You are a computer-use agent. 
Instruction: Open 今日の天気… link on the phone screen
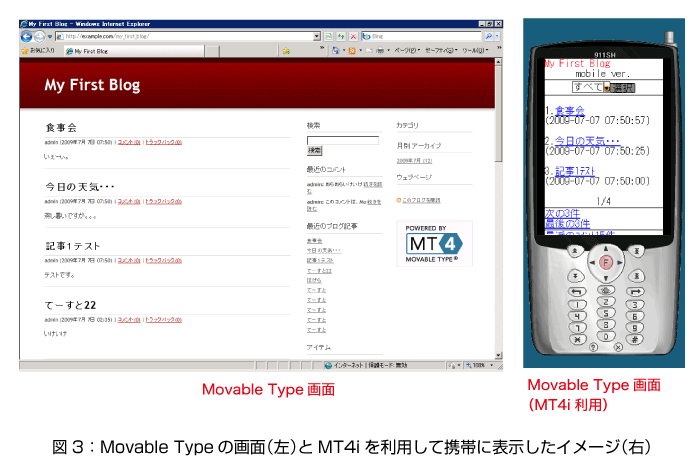[587, 141]
